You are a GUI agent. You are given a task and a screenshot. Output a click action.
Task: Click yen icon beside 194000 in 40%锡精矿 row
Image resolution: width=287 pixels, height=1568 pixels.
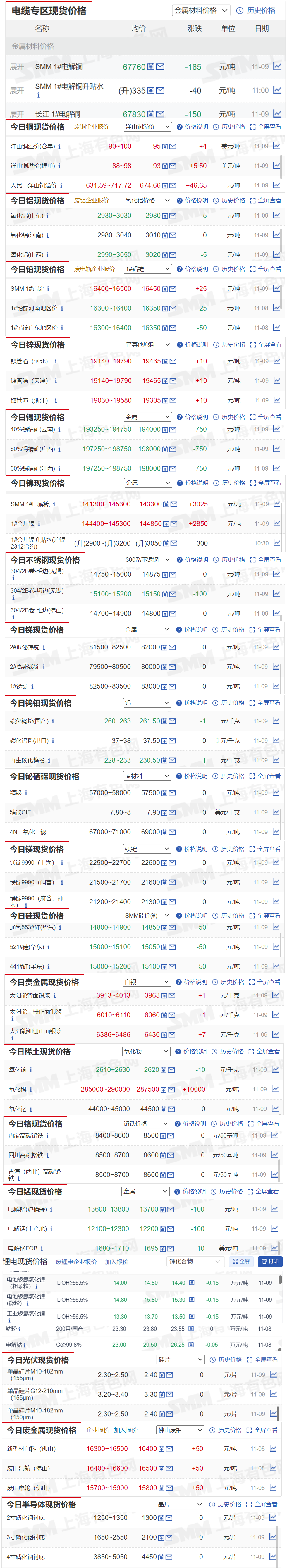[x=165, y=430]
